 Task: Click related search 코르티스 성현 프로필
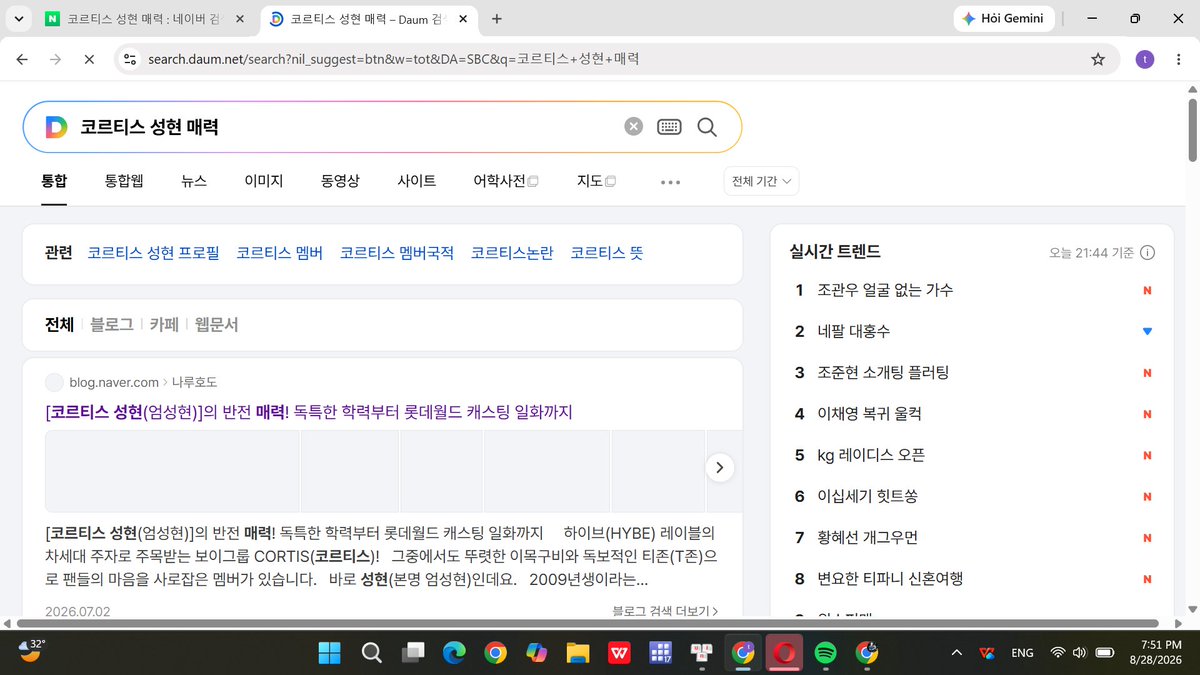tap(153, 253)
